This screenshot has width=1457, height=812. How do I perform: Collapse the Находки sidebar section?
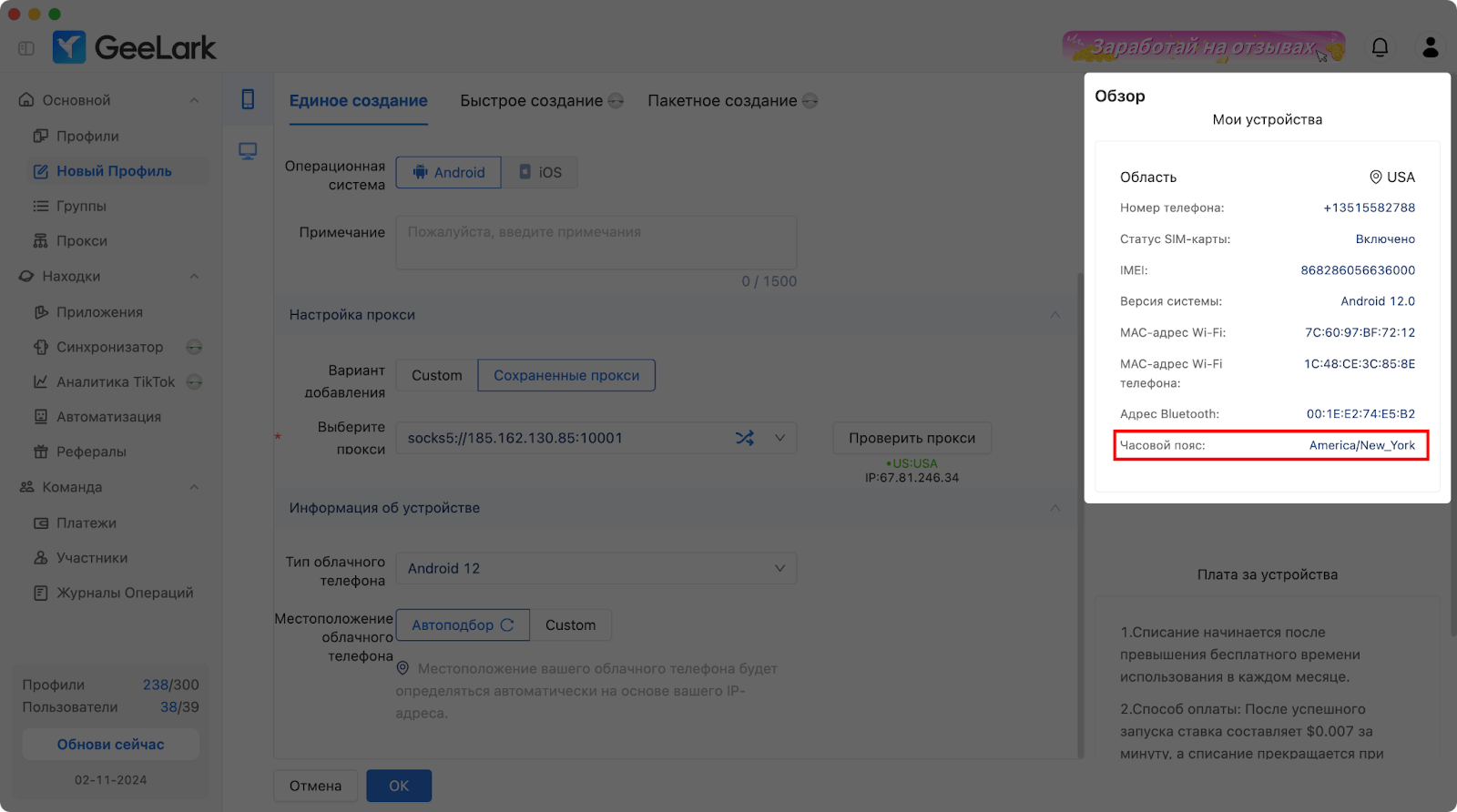point(194,276)
